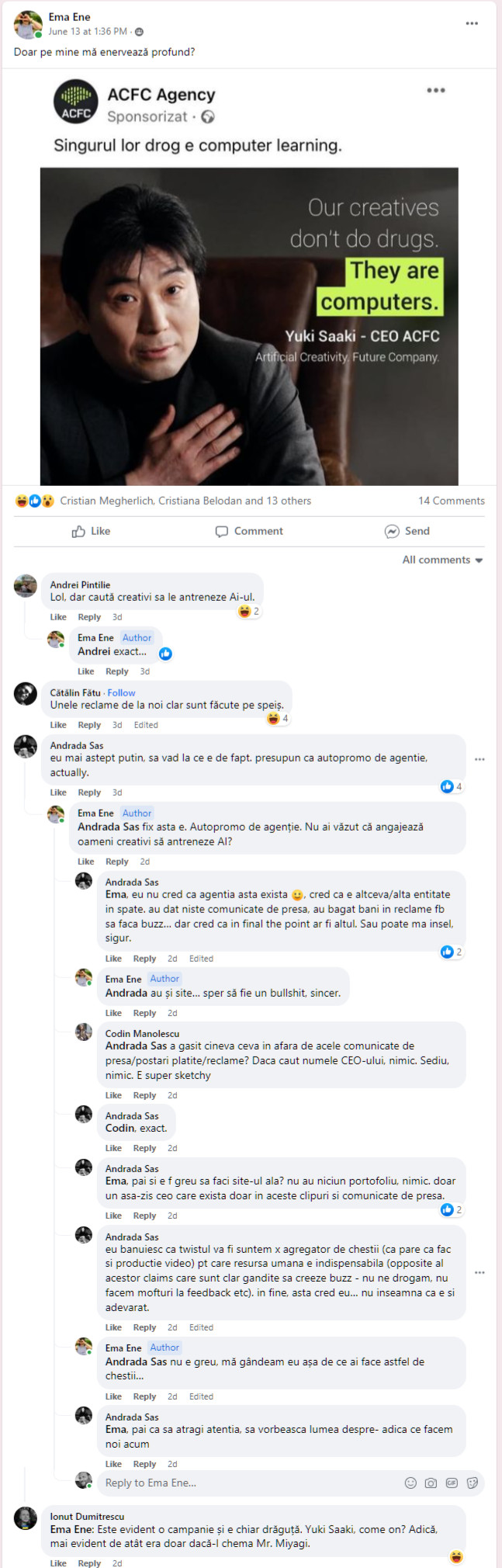Insert a GIF in the reply
This screenshot has width=502, height=1568.
tap(452, 1483)
